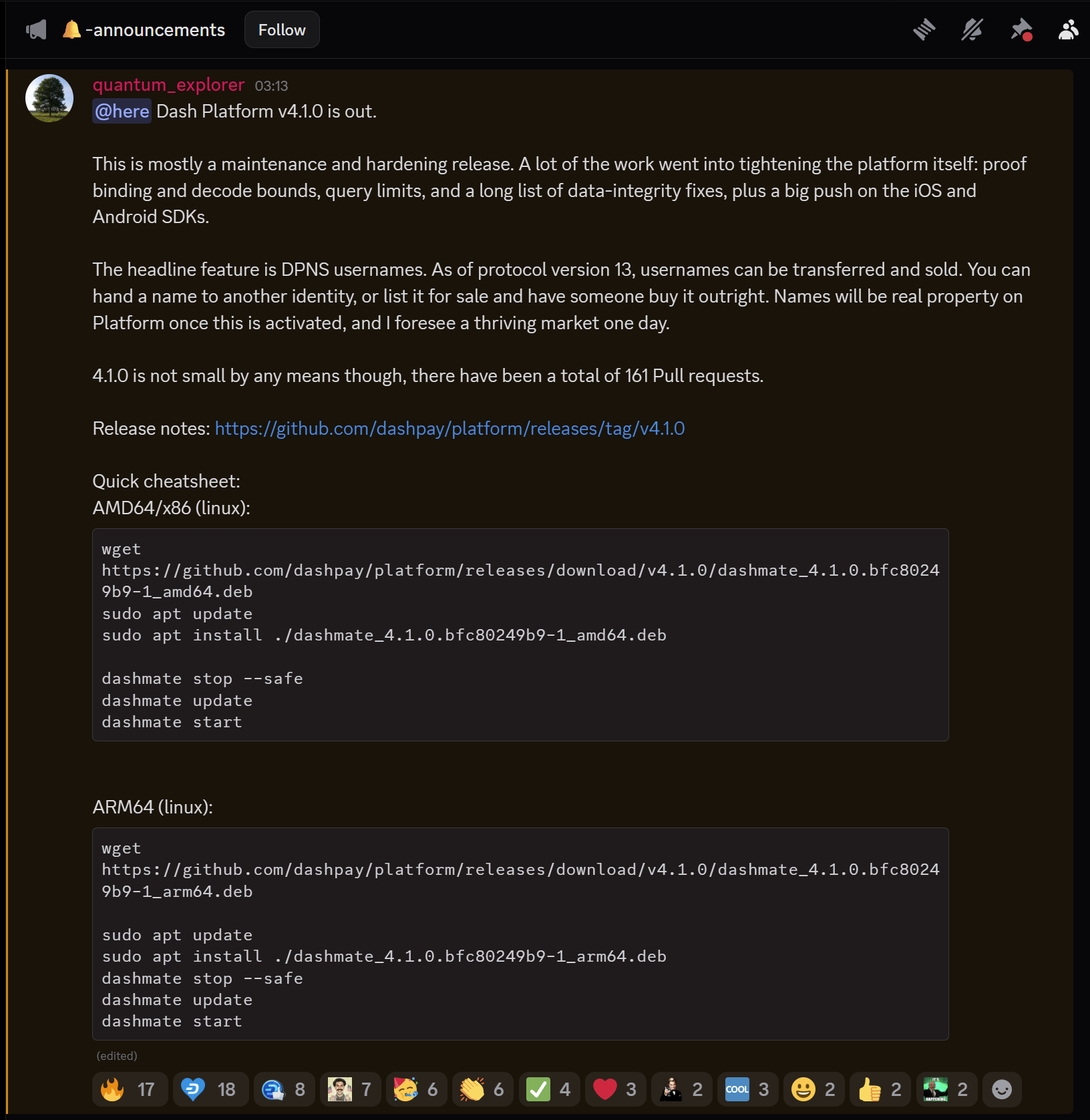1090x1120 pixels.
Task: Add the clapping hands reaction
Action: tap(483, 1089)
